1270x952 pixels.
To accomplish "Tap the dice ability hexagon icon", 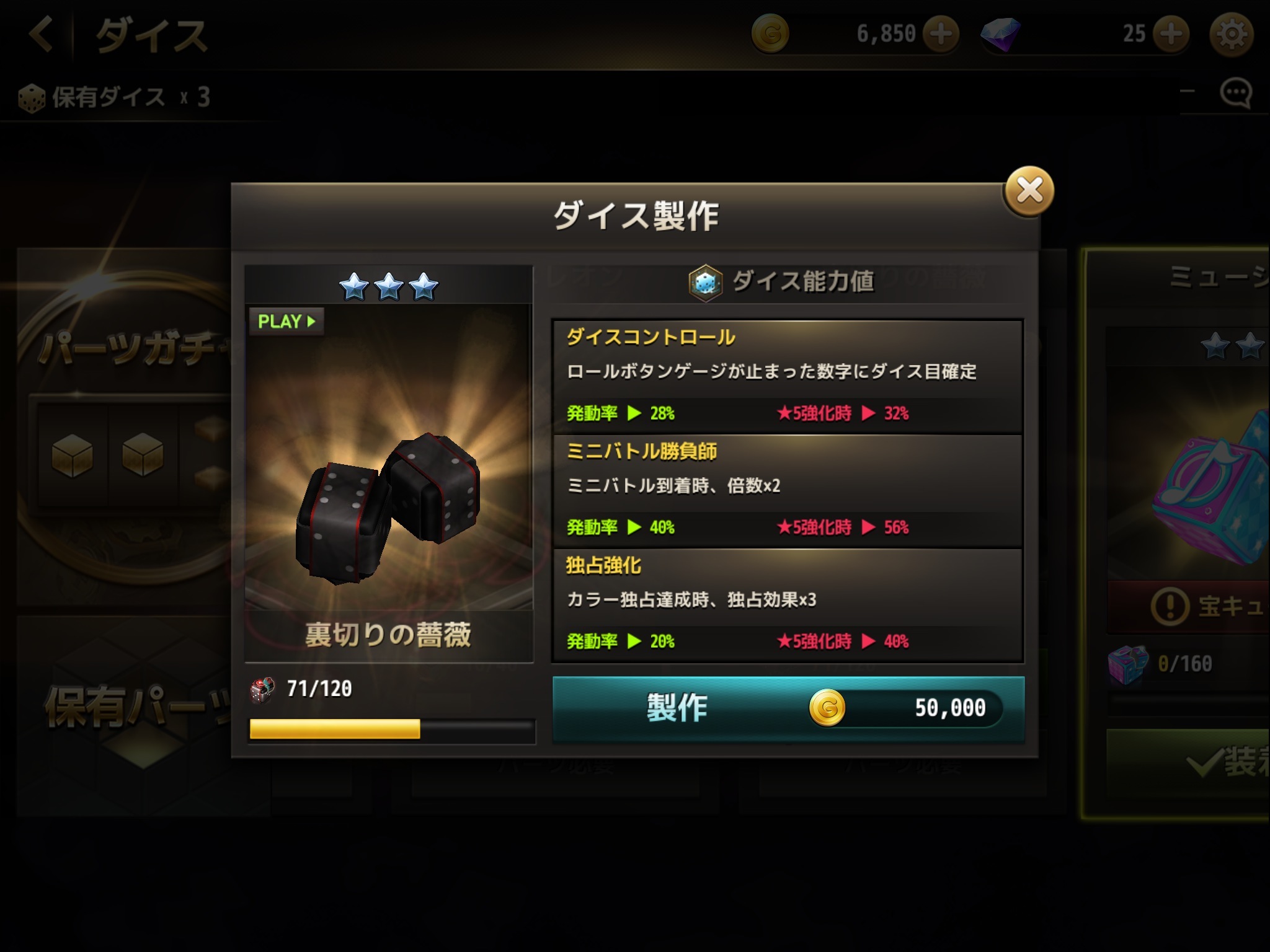I will 706,283.
